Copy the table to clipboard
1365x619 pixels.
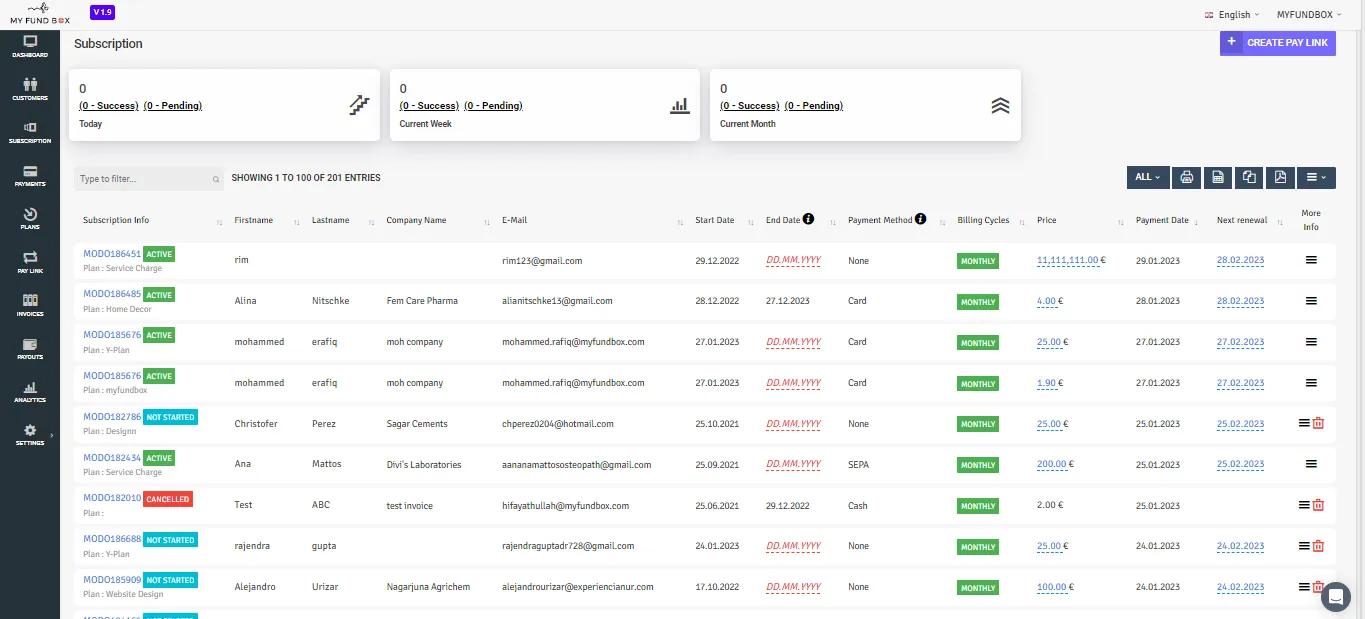[1249, 177]
